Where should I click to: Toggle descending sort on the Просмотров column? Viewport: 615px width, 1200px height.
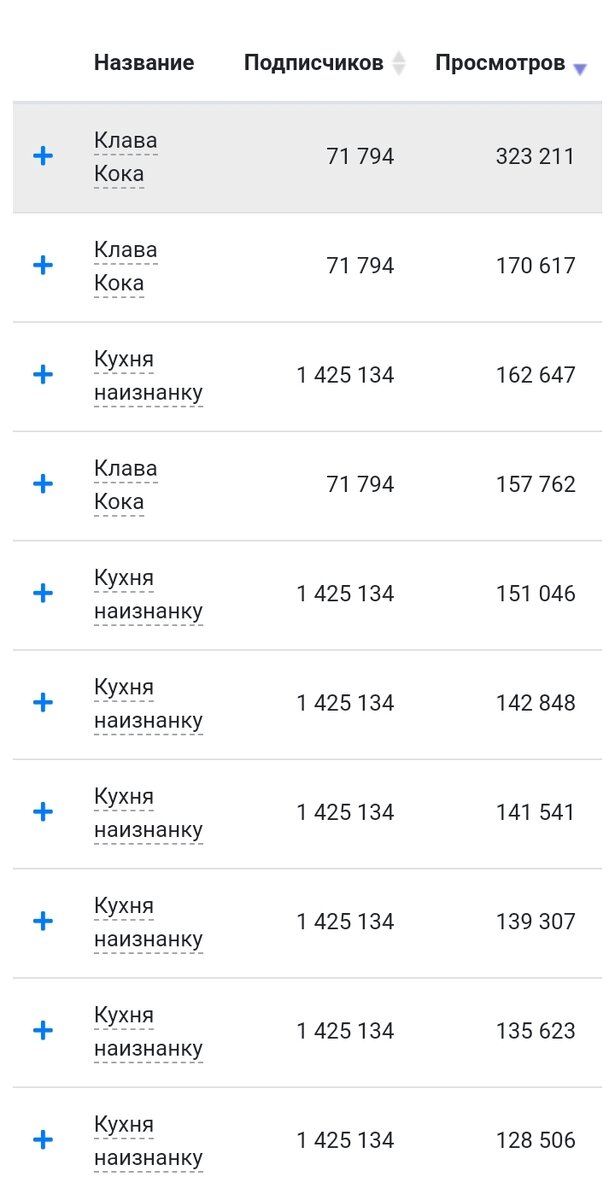(x=579, y=68)
